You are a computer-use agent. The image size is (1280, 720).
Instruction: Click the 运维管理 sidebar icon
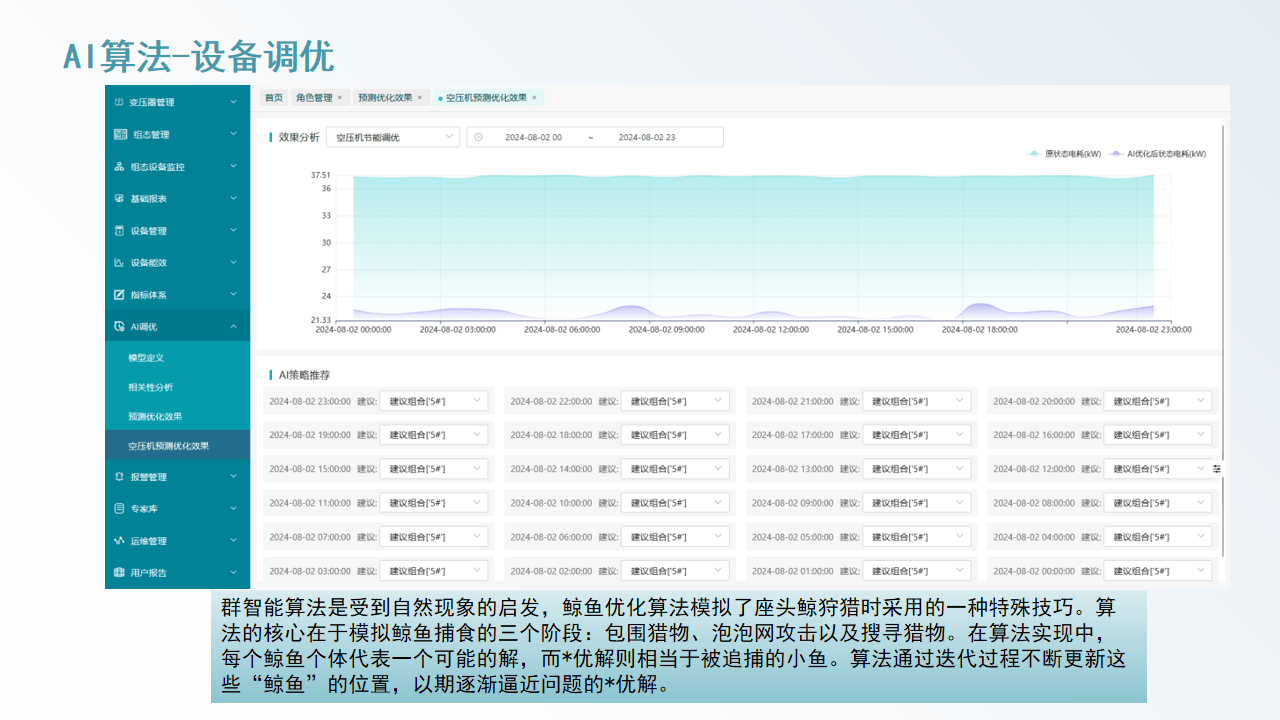119,540
